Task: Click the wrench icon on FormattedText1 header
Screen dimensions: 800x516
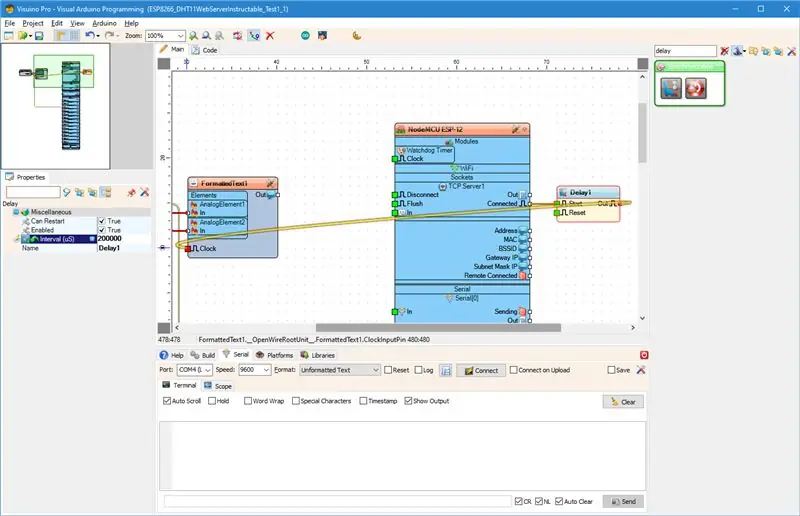Action: [270, 183]
